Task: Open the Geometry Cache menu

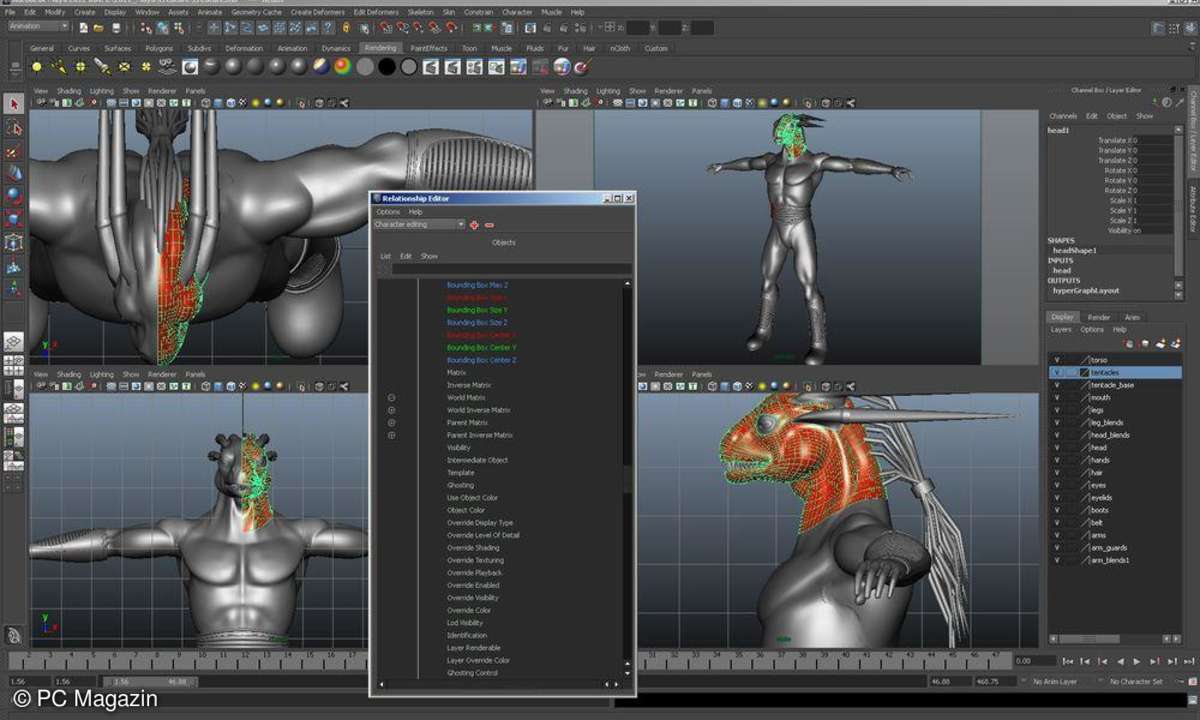Action: coord(257,12)
